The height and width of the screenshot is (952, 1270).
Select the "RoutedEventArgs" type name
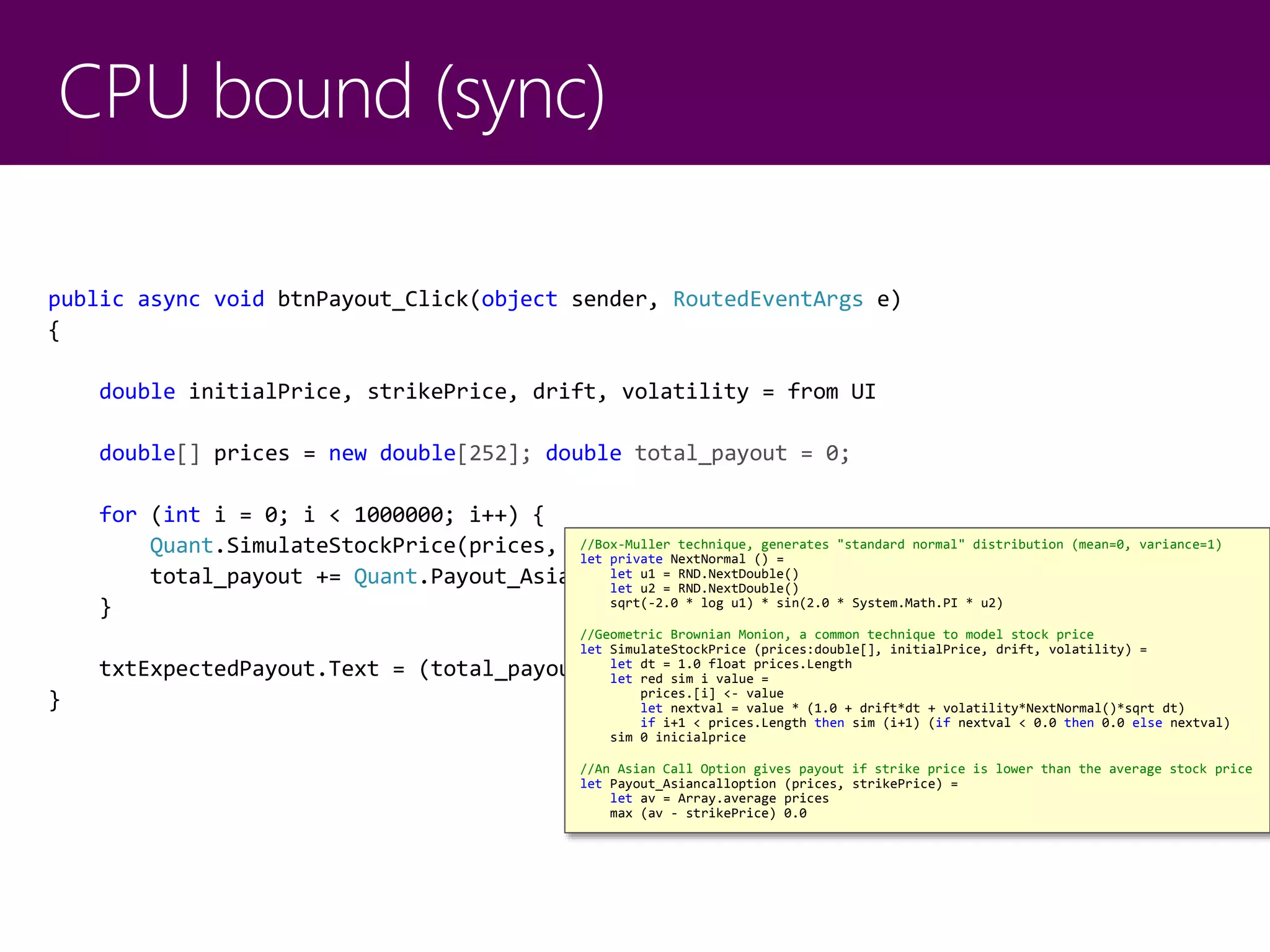(768, 299)
